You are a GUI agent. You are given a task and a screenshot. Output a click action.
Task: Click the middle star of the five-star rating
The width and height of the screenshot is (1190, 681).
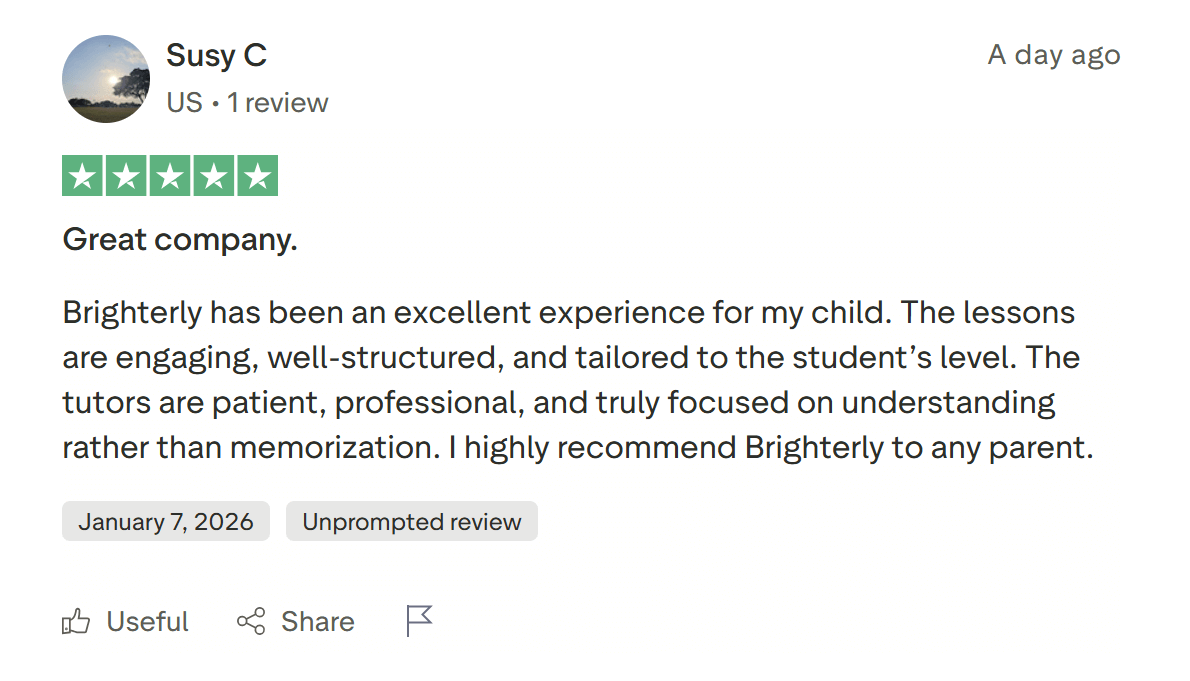tap(169, 174)
